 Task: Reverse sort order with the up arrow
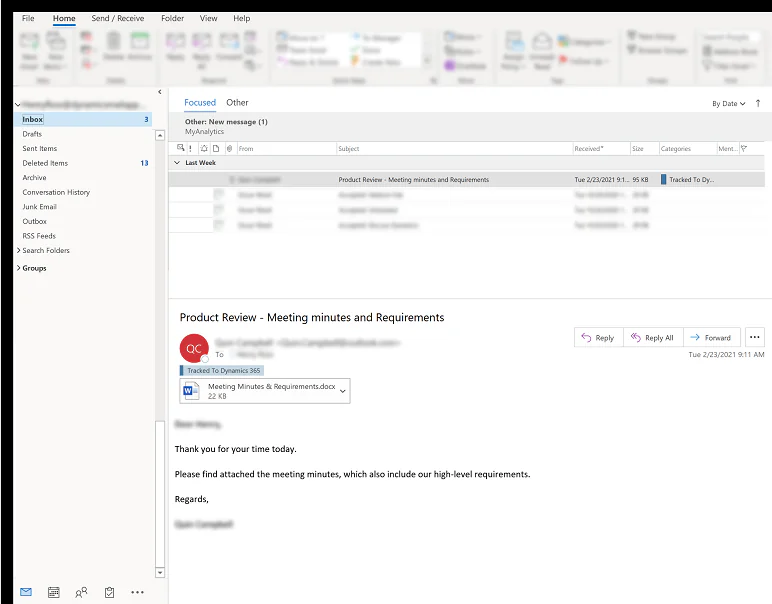pos(758,103)
